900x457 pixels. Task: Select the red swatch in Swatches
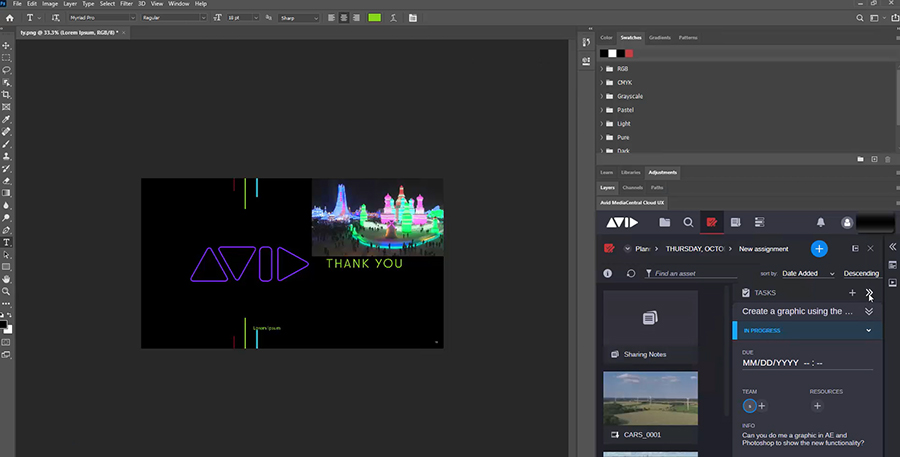pos(629,53)
